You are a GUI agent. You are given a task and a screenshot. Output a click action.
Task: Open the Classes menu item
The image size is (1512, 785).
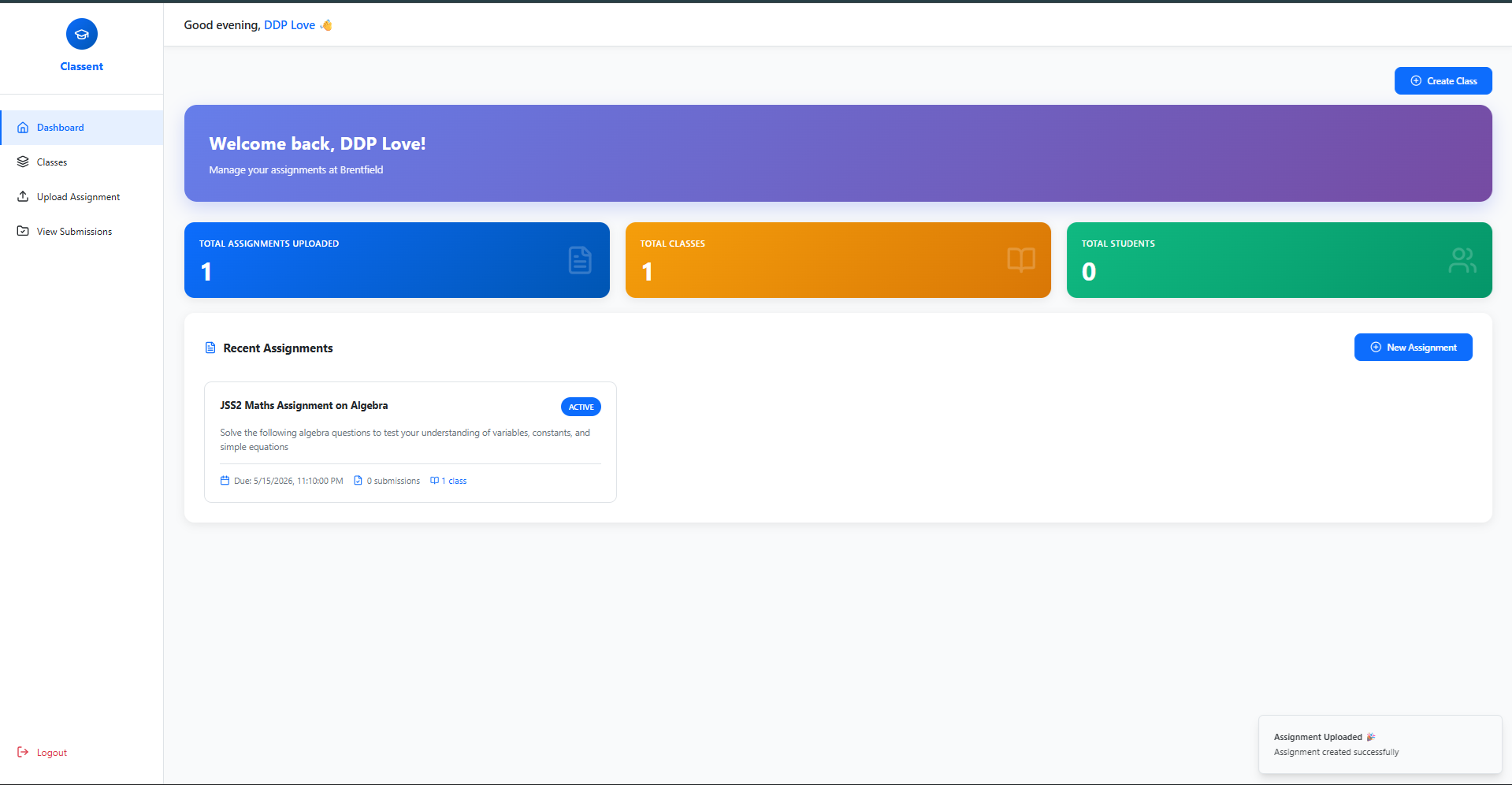coord(82,162)
